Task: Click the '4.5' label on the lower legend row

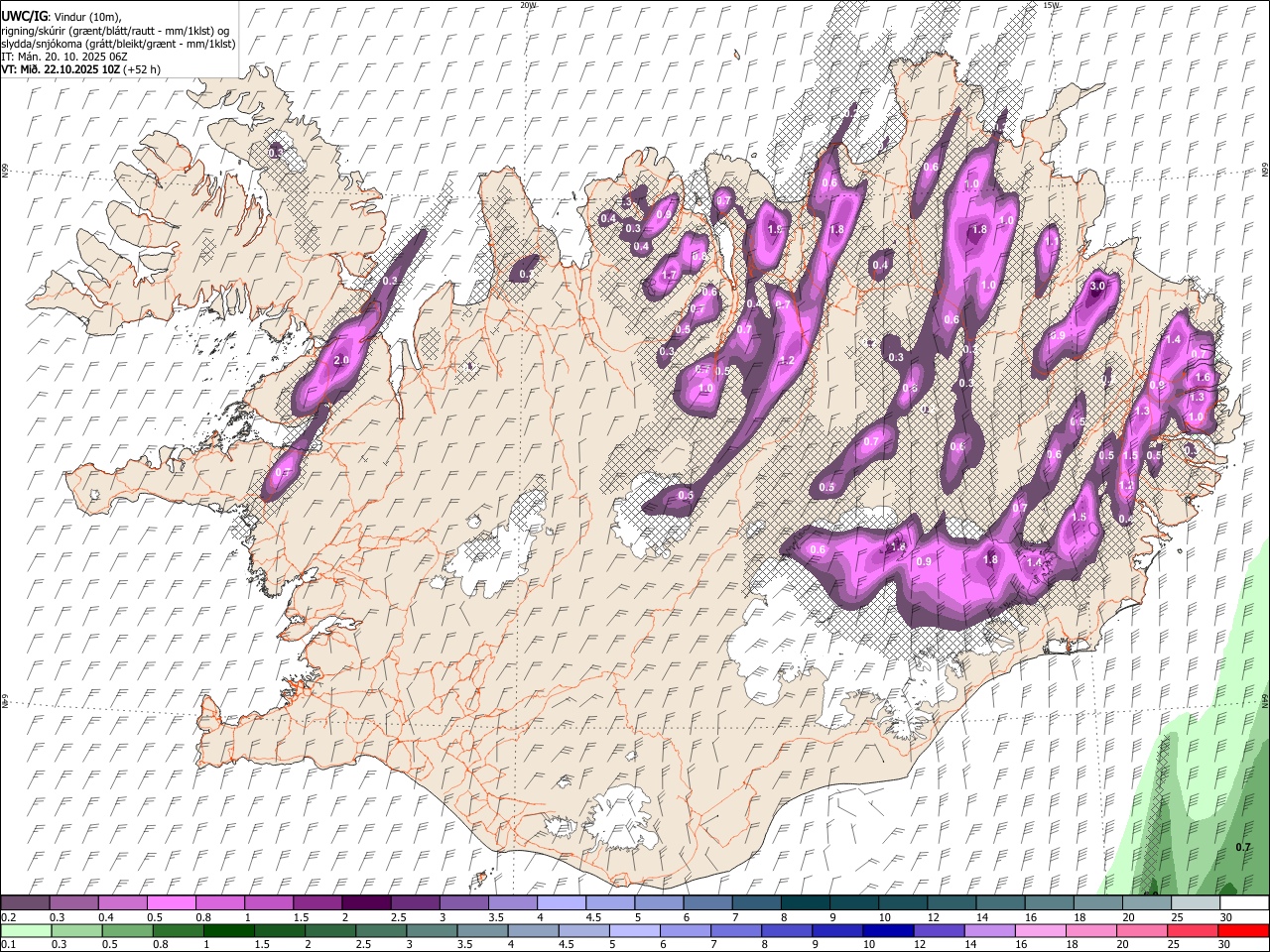Action: click(x=567, y=944)
